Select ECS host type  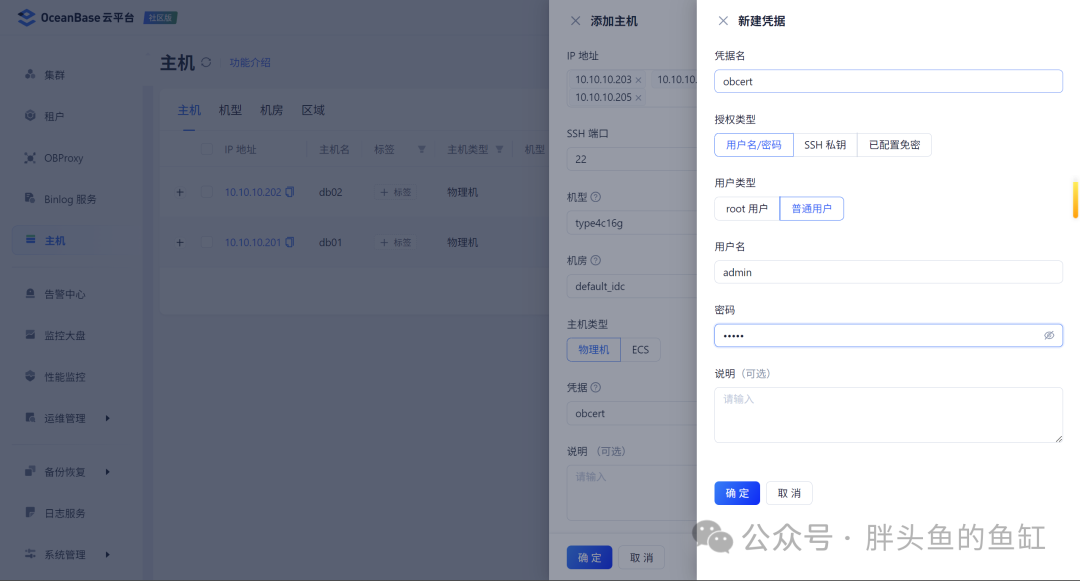tap(641, 350)
